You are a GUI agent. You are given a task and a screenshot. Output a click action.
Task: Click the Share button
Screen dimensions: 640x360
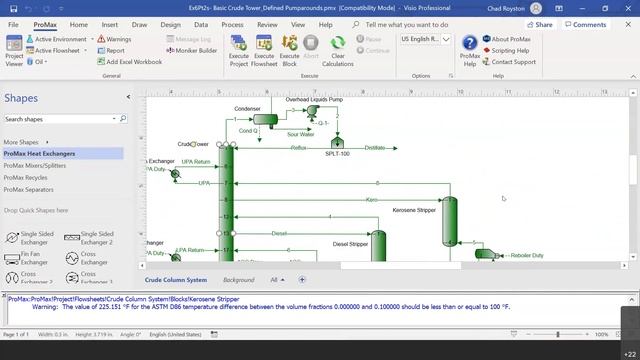pyautogui.click(x=540, y=25)
